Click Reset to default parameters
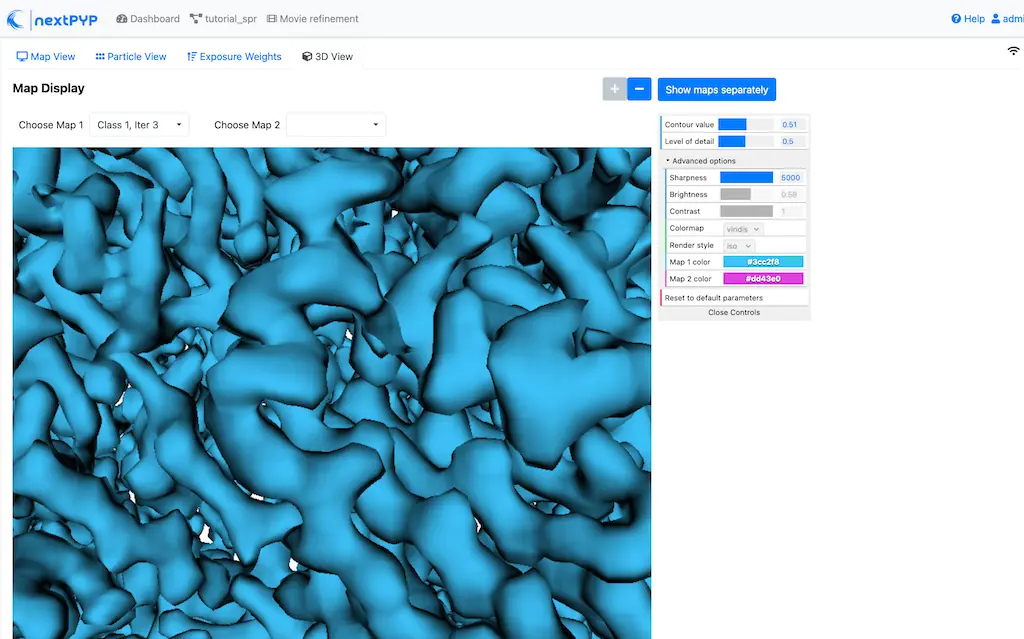Screen dimensions: 1024x639 pos(714,297)
